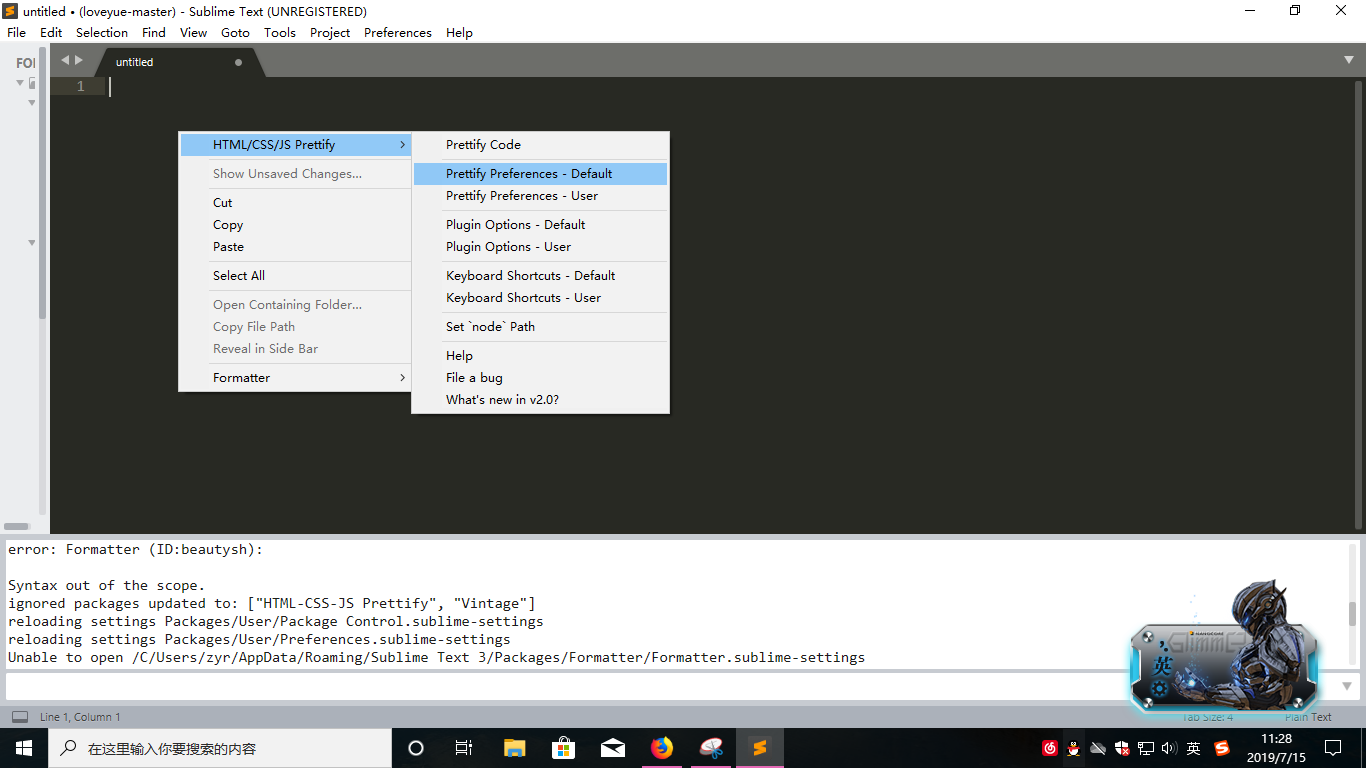
Task: Open the notification center icon
Action: (1332, 748)
